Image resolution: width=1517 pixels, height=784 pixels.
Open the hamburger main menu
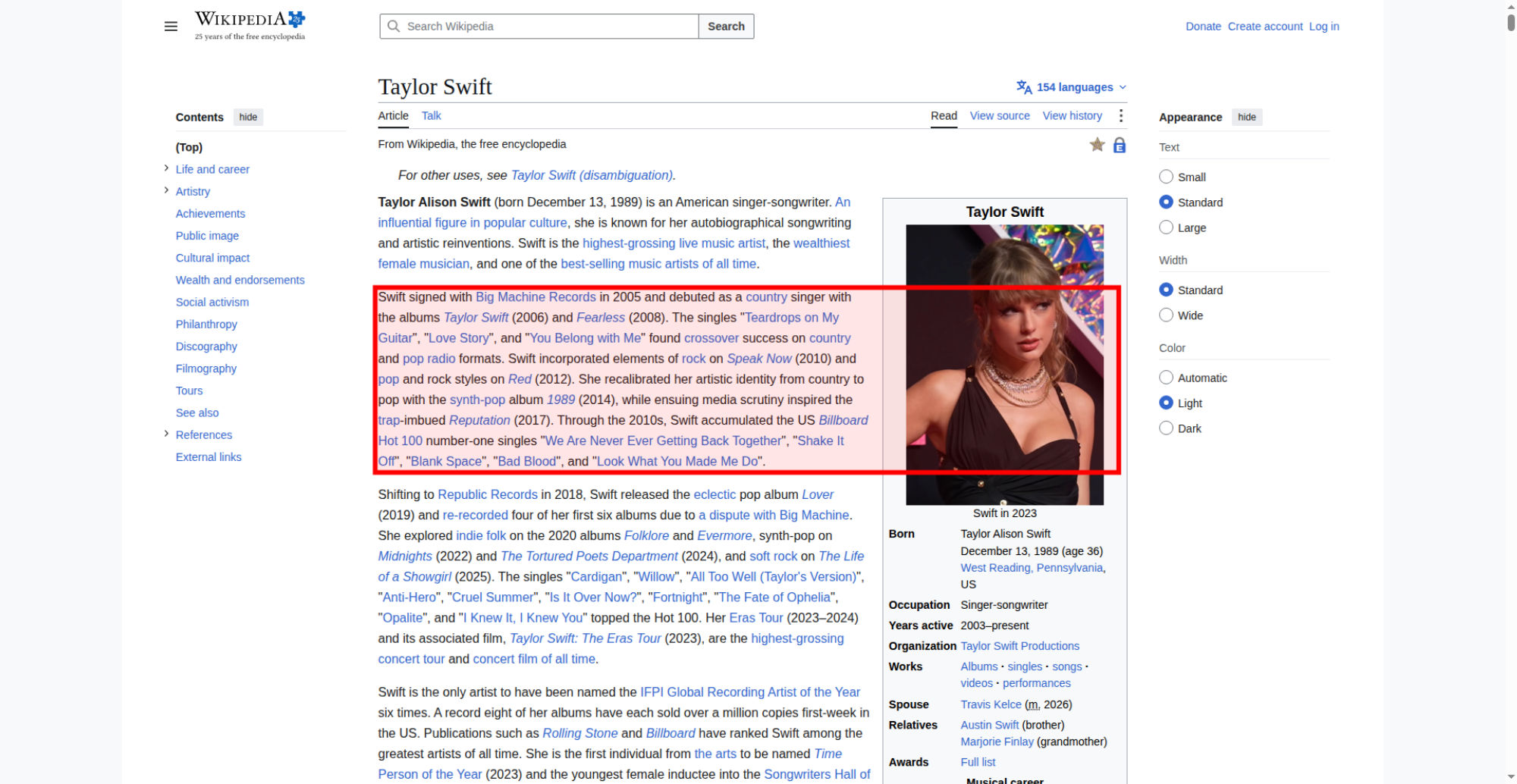171,27
